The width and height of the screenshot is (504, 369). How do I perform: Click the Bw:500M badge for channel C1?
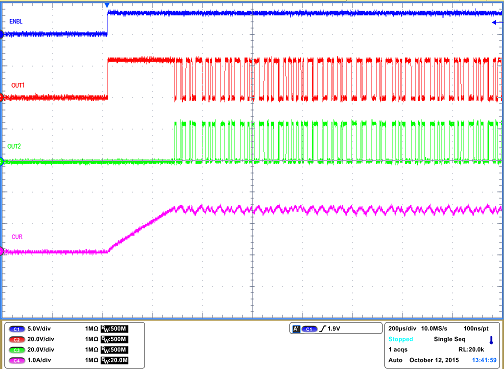[x=114, y=329]
